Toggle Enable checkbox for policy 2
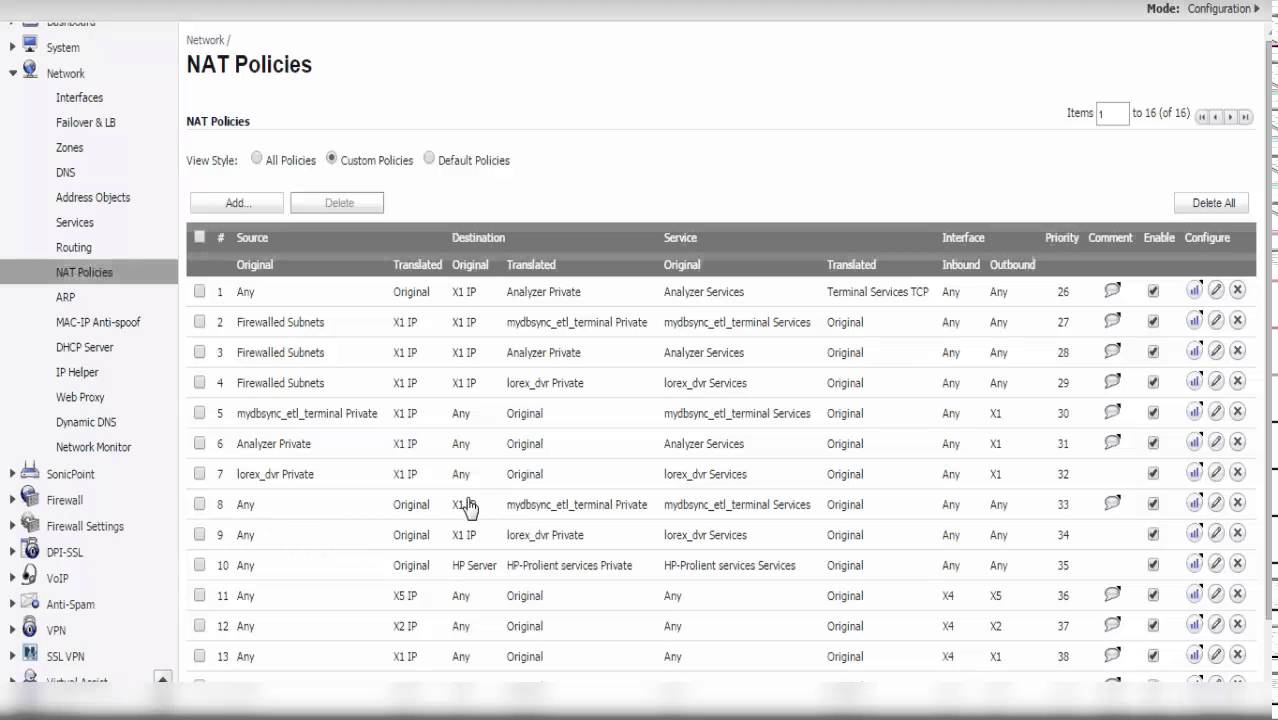The width and height of the screenshot is (1278, 720). [x=1153, y=321]
